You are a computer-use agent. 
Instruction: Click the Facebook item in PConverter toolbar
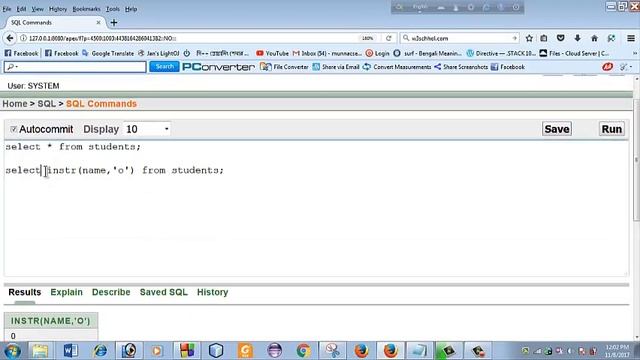click(508, 67)
